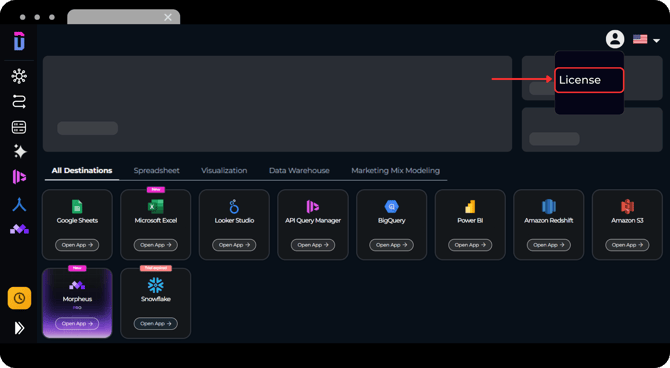
Task: Open the user account avatar icon
Action: point(615,39)
